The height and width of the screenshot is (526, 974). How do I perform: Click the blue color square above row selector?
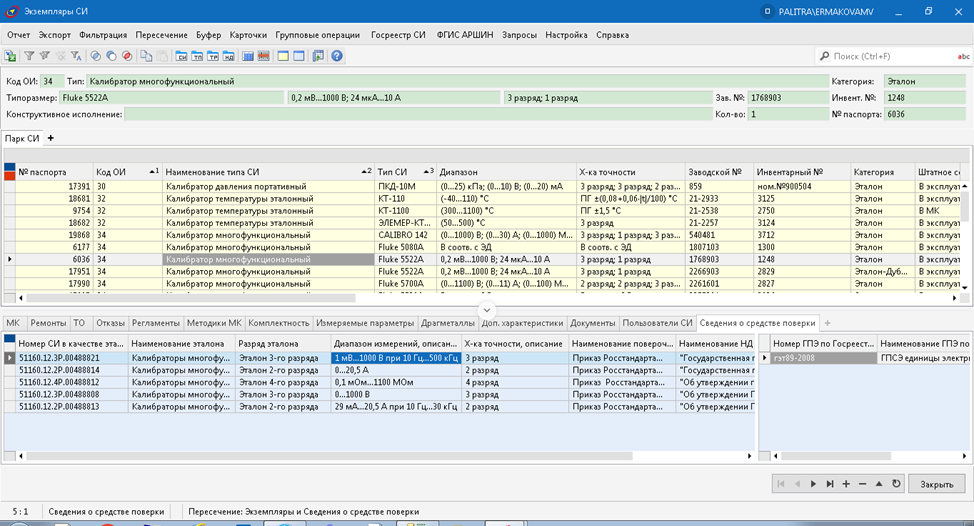(9, 167)
